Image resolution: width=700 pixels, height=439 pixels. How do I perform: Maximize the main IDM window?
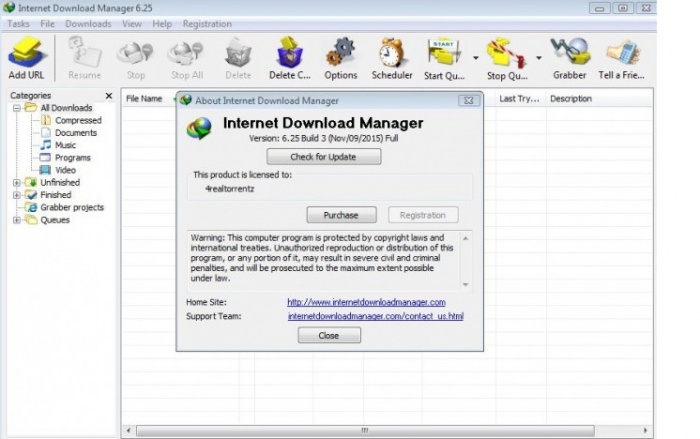tap(623, 8)
